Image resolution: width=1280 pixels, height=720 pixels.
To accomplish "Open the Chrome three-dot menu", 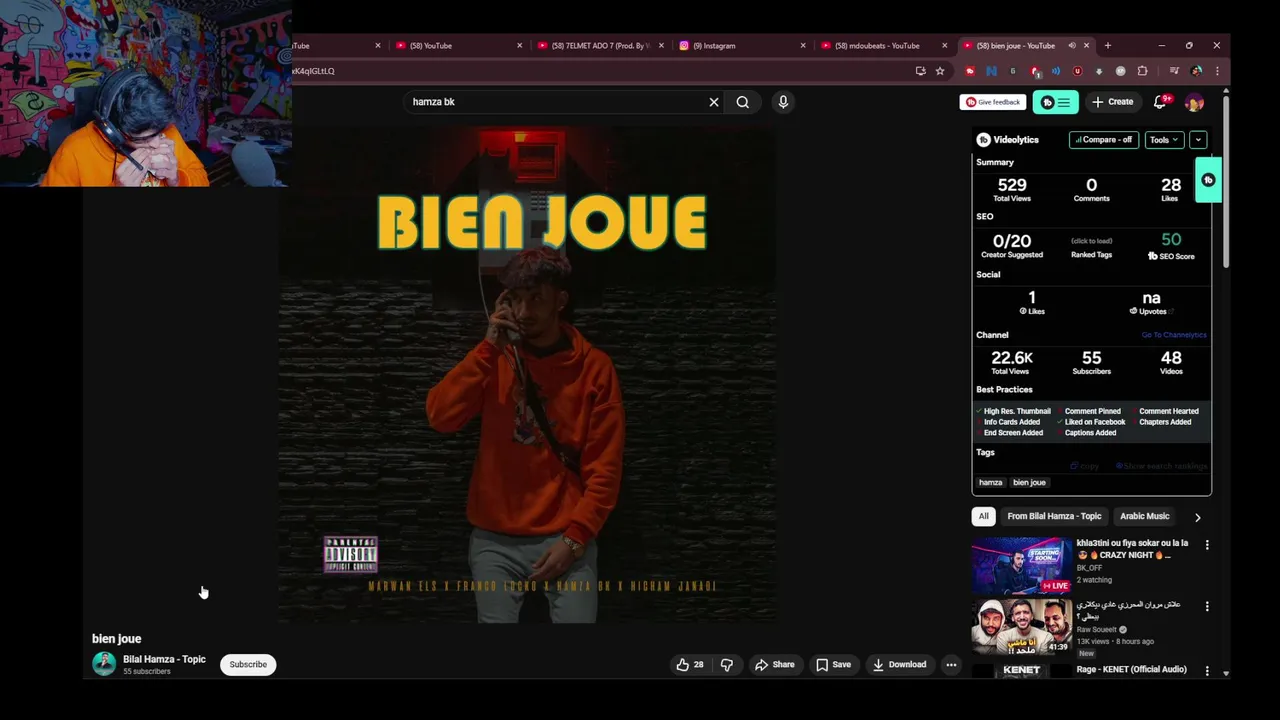I will (1217, 71).
